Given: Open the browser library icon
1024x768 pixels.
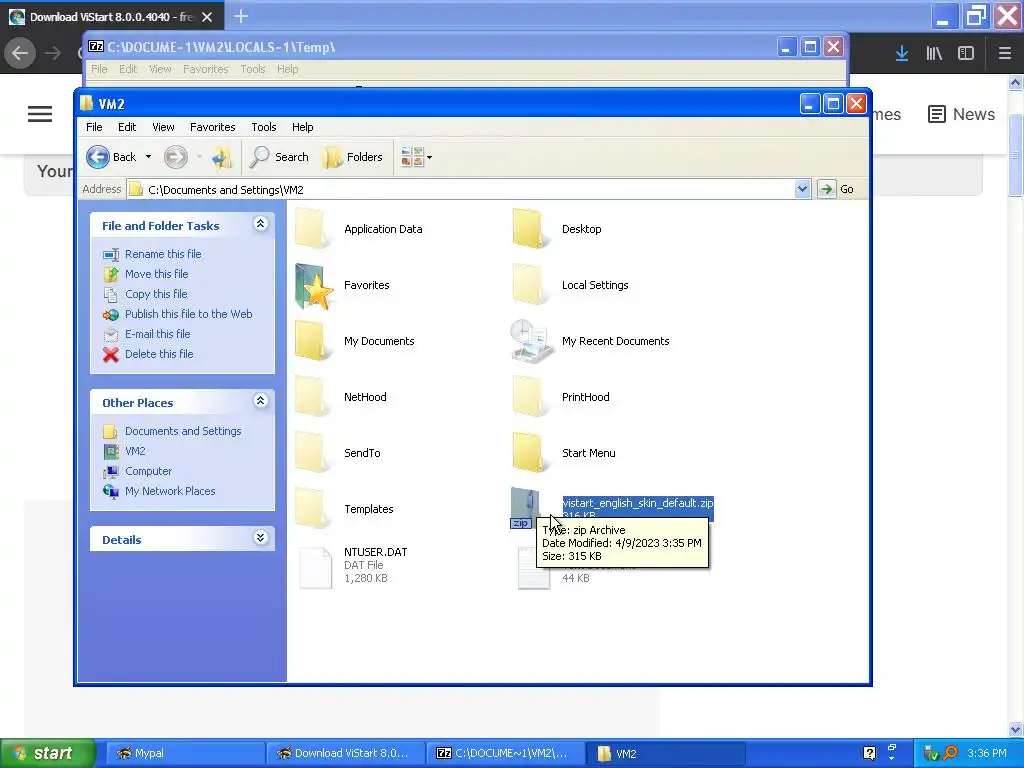Looking at the screenshot, I should (934, 53).
